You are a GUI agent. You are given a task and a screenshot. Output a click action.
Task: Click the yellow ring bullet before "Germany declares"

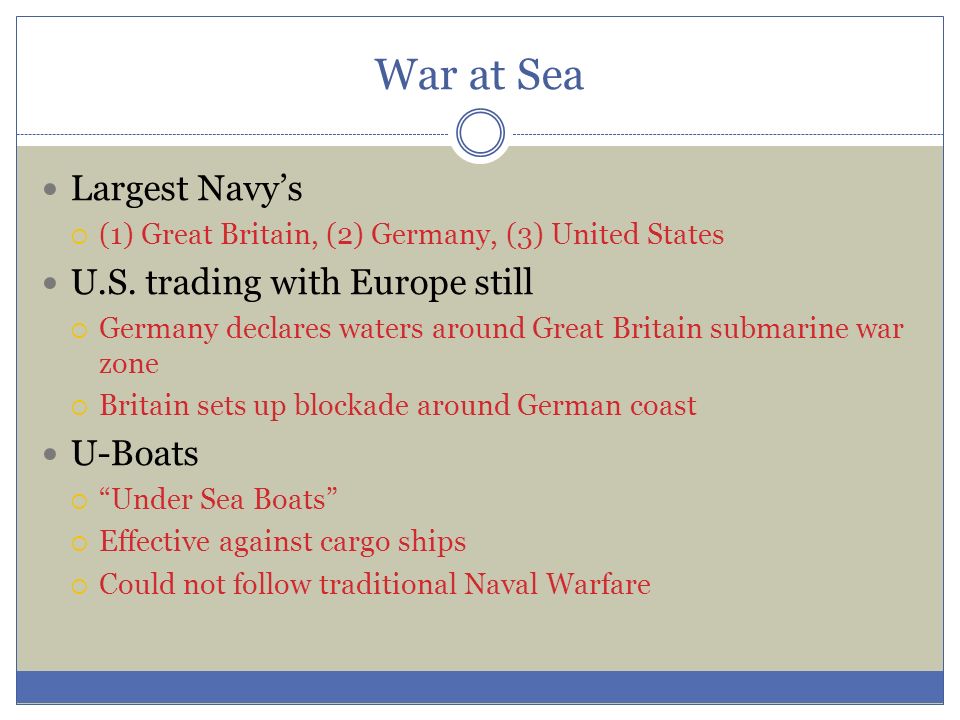[x=80, y=331]
